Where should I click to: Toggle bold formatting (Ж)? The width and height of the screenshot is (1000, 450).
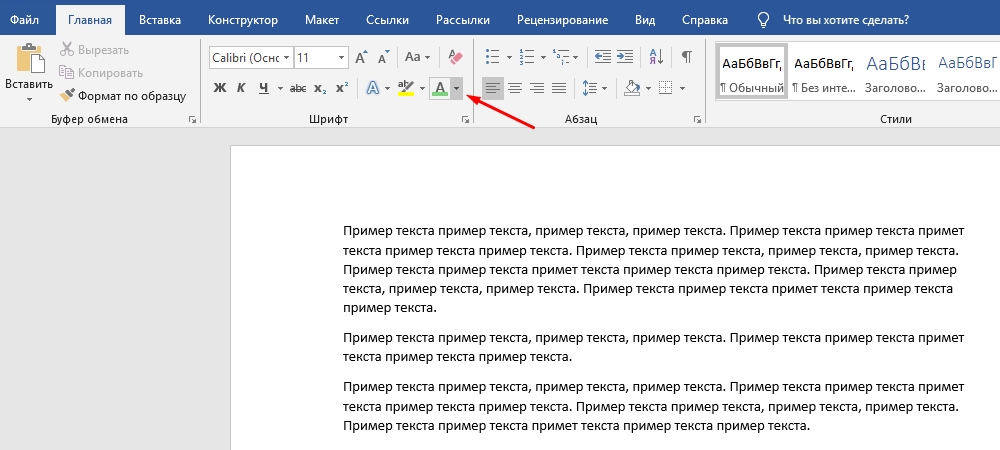coord(220,88)
